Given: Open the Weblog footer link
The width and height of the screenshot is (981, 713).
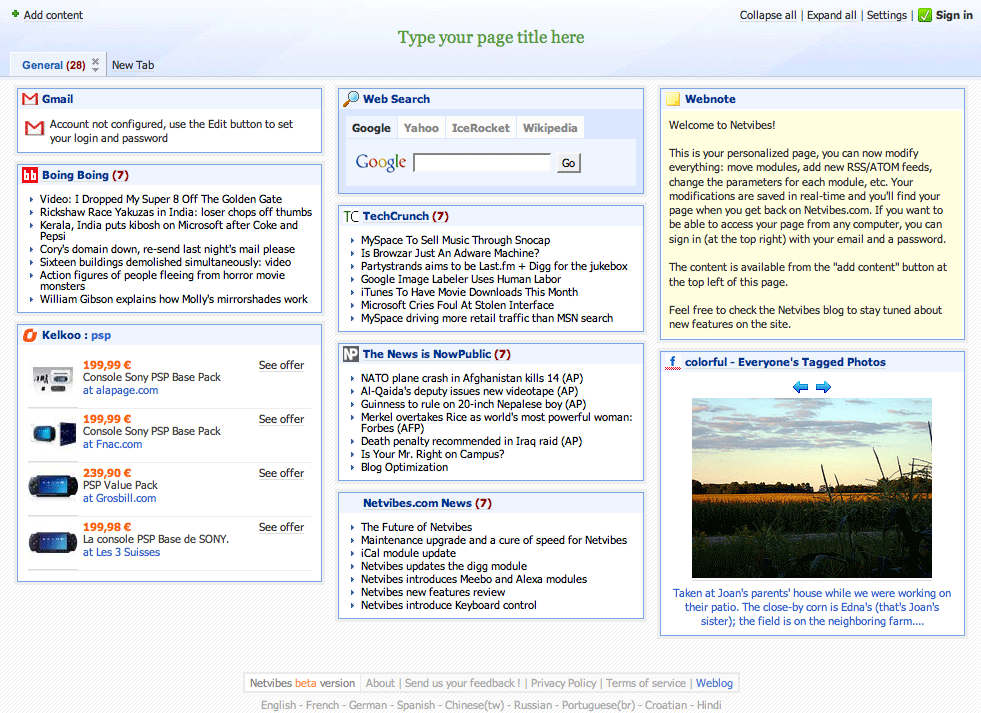Looking at the screenshot, I should pyautogui.click(x=714, y=683).
